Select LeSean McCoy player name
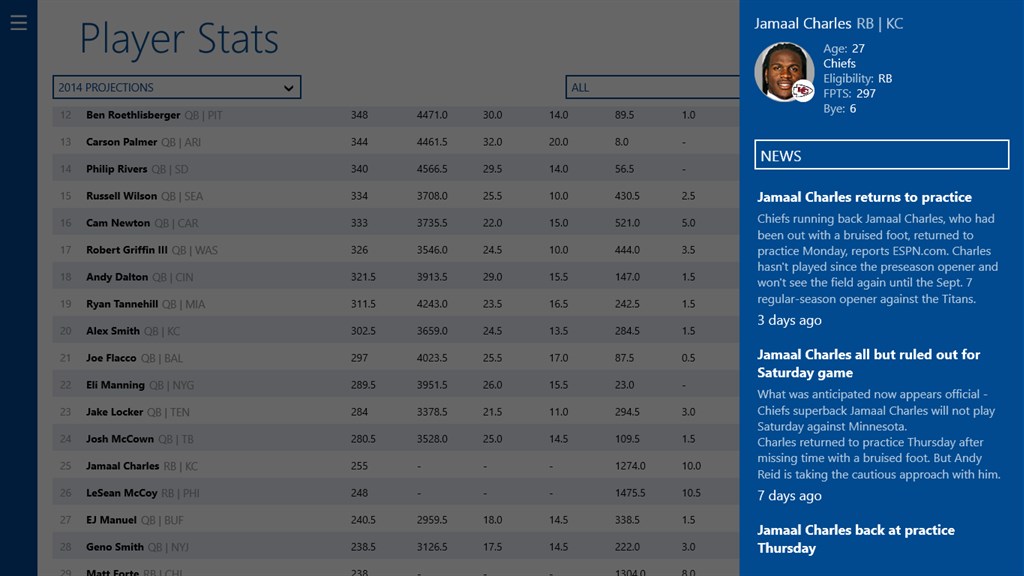 pyautogui.click(x=121, y=493)
